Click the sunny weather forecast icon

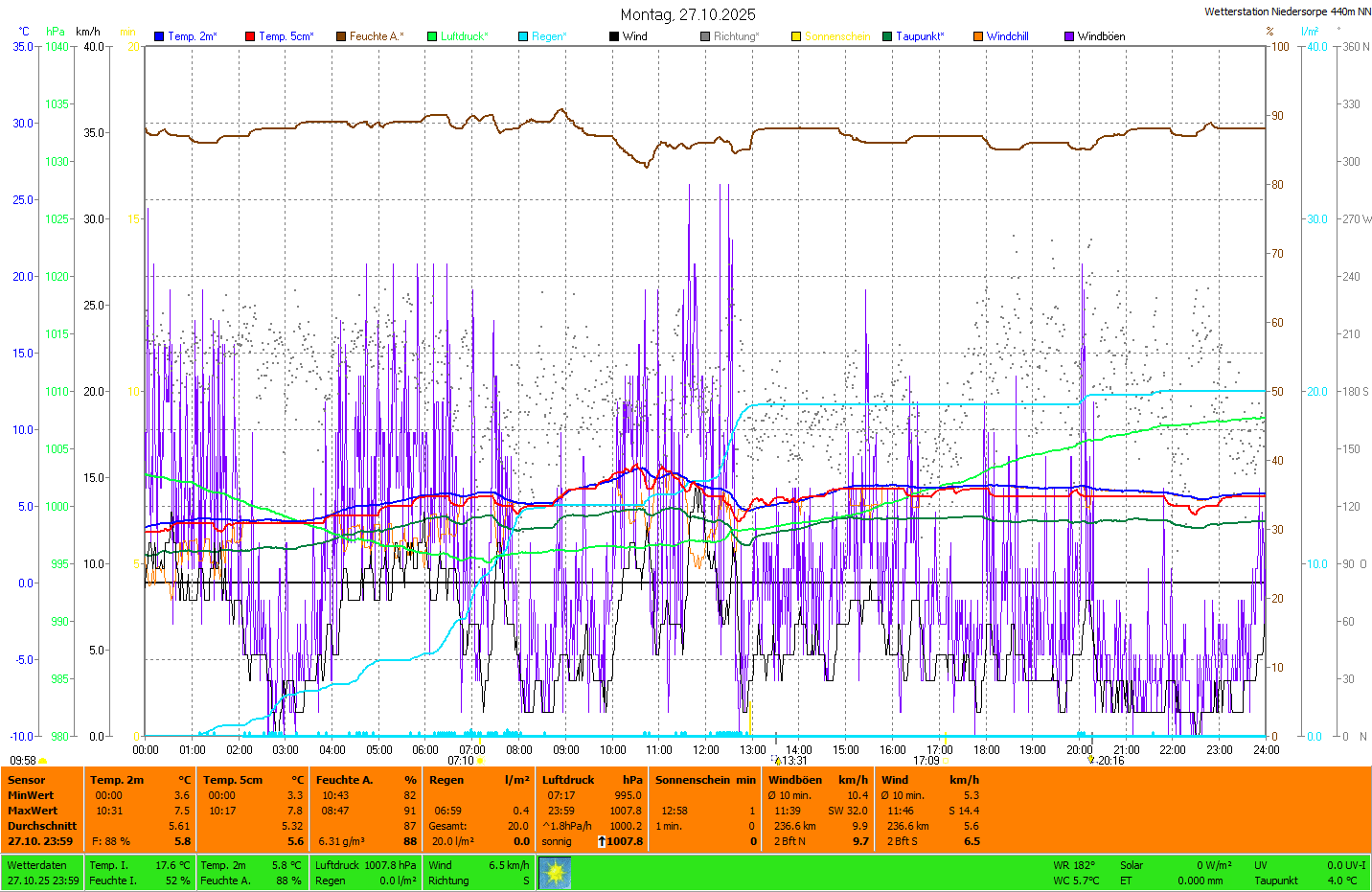pyautogui.click(x=555, y=873)
